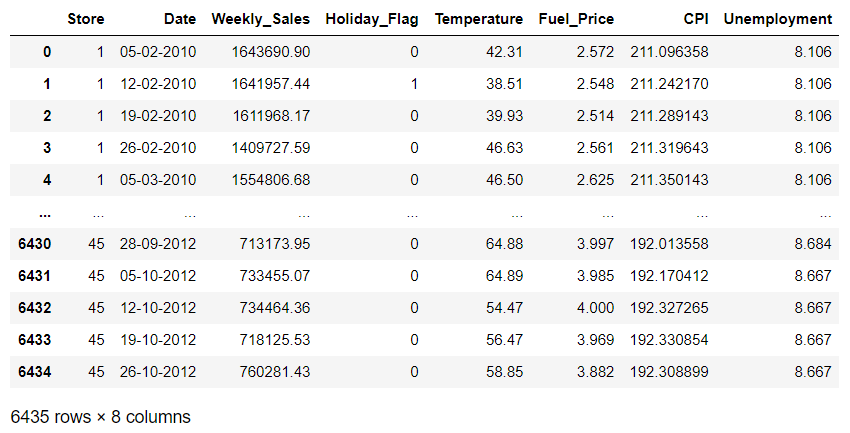Viewport: 850px width, 433px height.
Task: Select the temperature value 58.85
Action: pos(504,372)
